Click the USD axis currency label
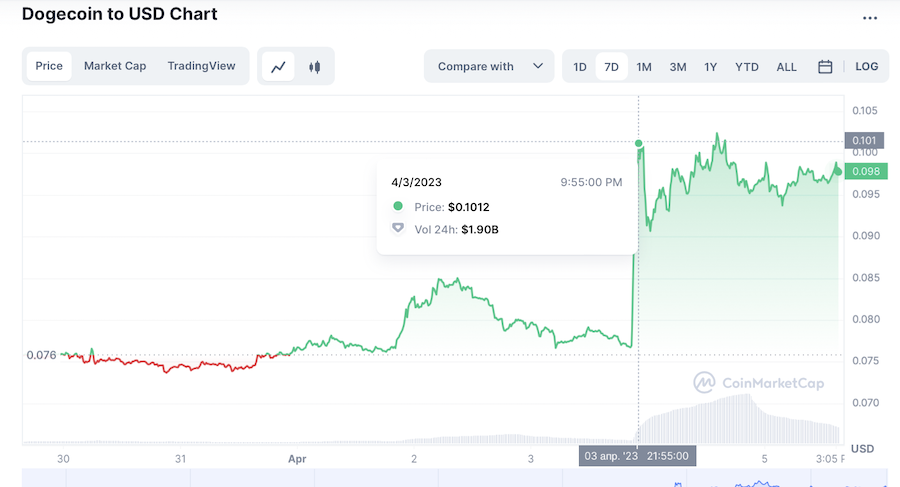This screenshot has height=487, width=900. [862, 449]
